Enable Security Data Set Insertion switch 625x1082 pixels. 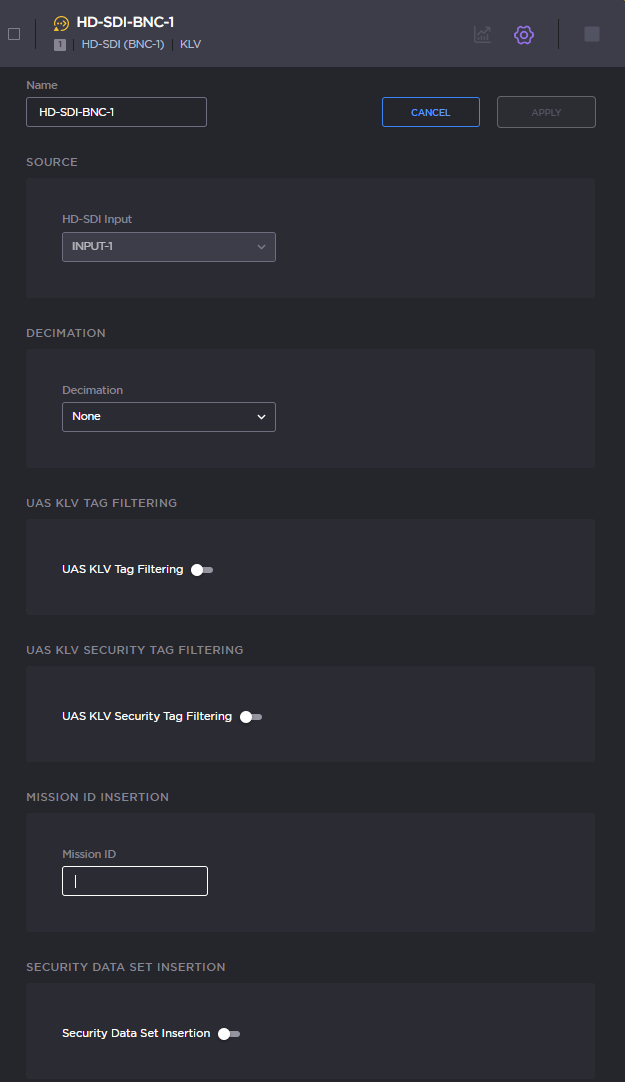(x=229, y=1034)
